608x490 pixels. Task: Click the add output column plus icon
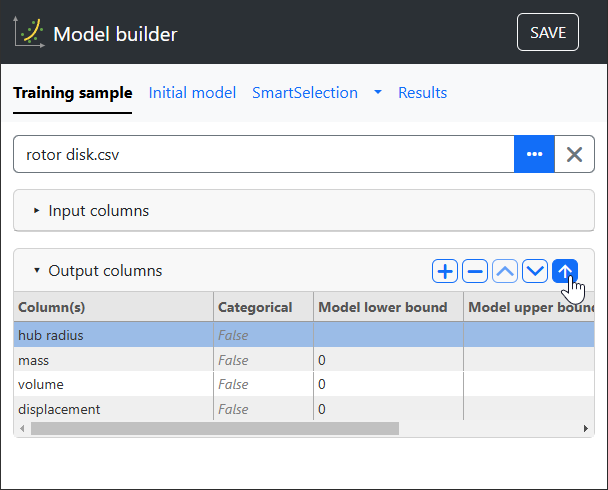click(x=444, y=271)
